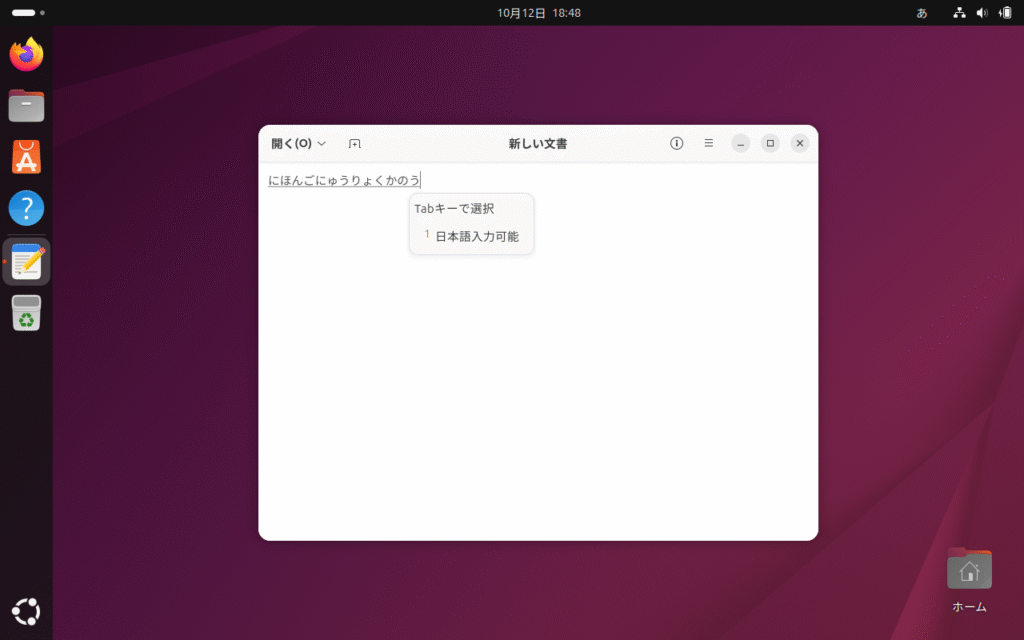Create a new tab with the plus icon
This screenshot has width=1024, height=640.
pyautogui.click(x=354, y=144)
